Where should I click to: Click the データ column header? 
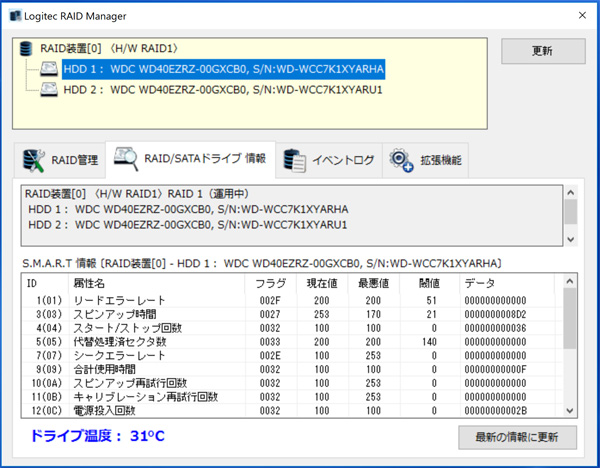coord(507,283)
